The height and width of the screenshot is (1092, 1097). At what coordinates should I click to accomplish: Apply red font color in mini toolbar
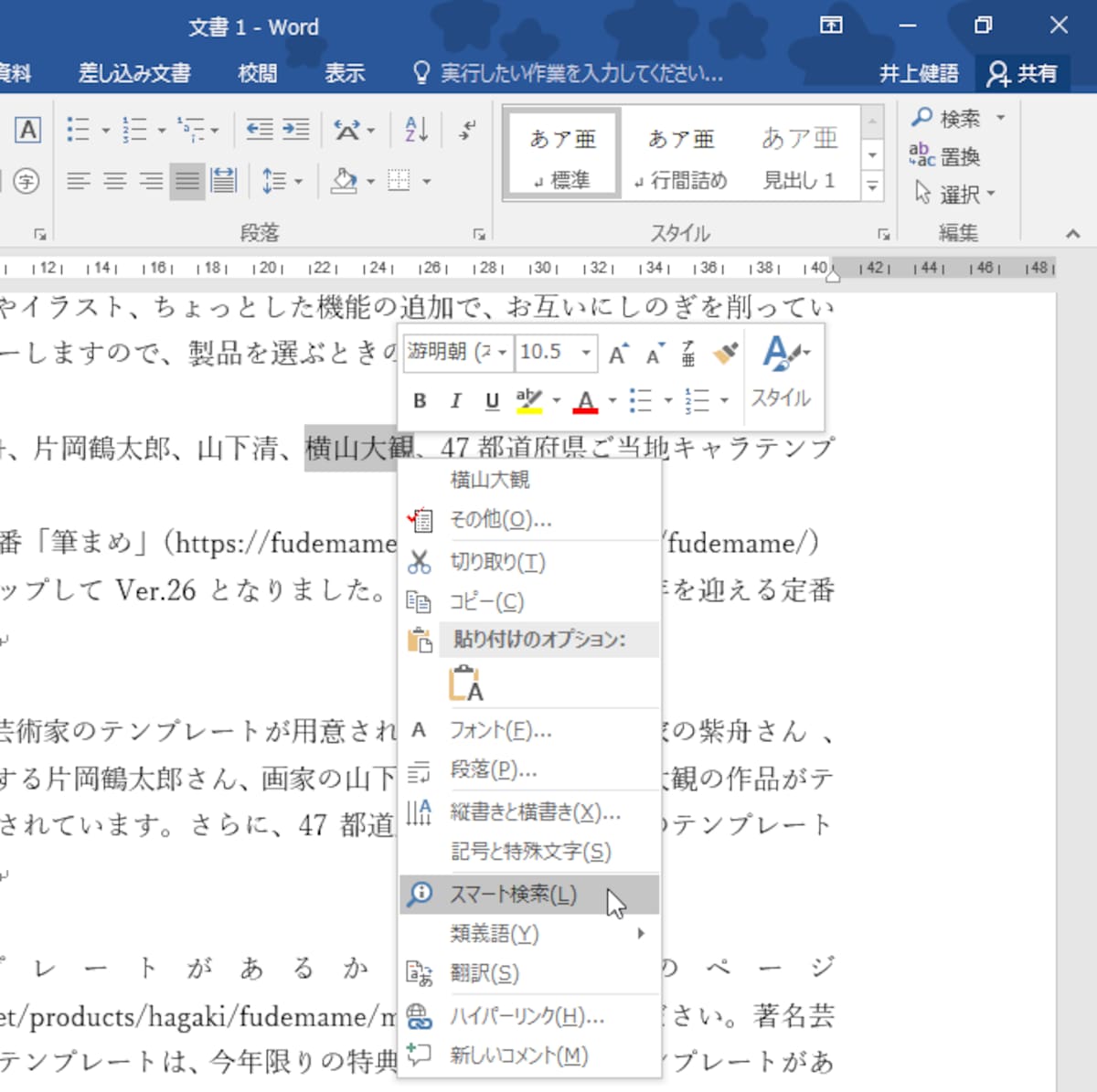tap(586, 400)
